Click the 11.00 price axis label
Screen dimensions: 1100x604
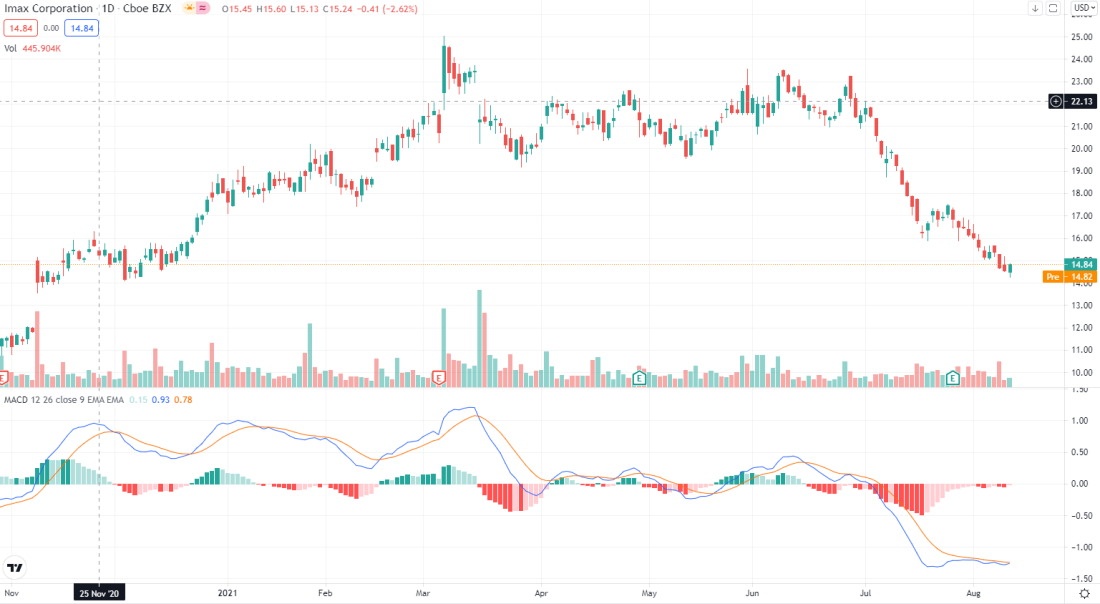pos(1082,350)
